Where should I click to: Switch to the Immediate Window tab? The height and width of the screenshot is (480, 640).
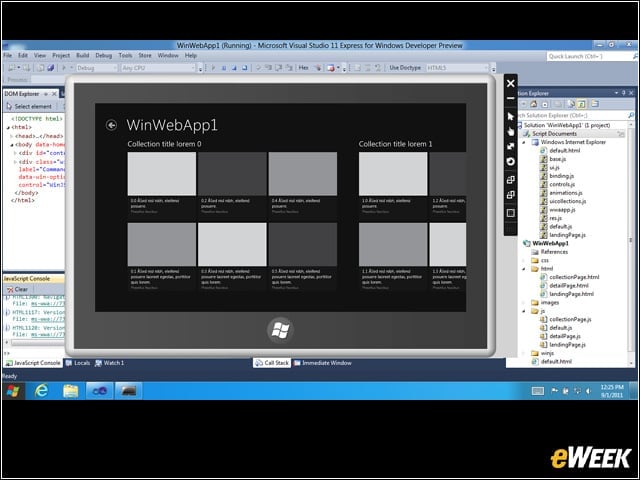[x=322, y=363]
